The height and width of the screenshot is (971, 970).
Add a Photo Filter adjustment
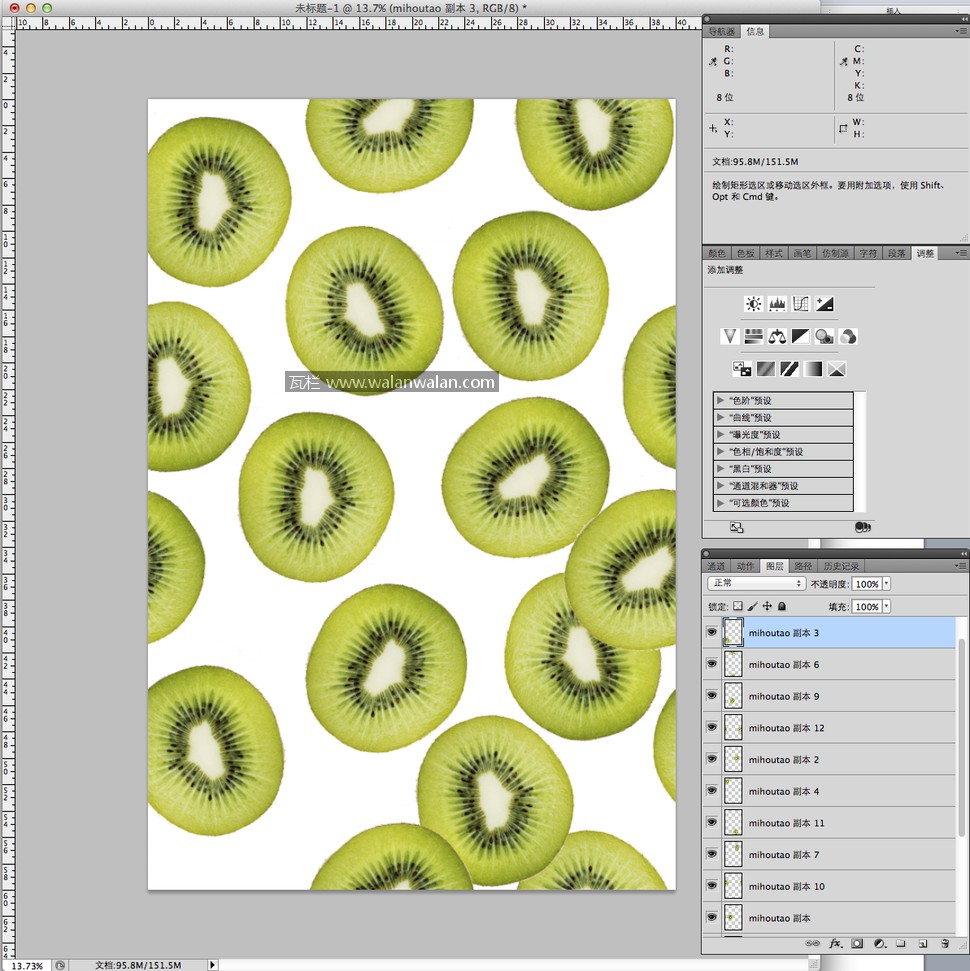coord(824,337)
